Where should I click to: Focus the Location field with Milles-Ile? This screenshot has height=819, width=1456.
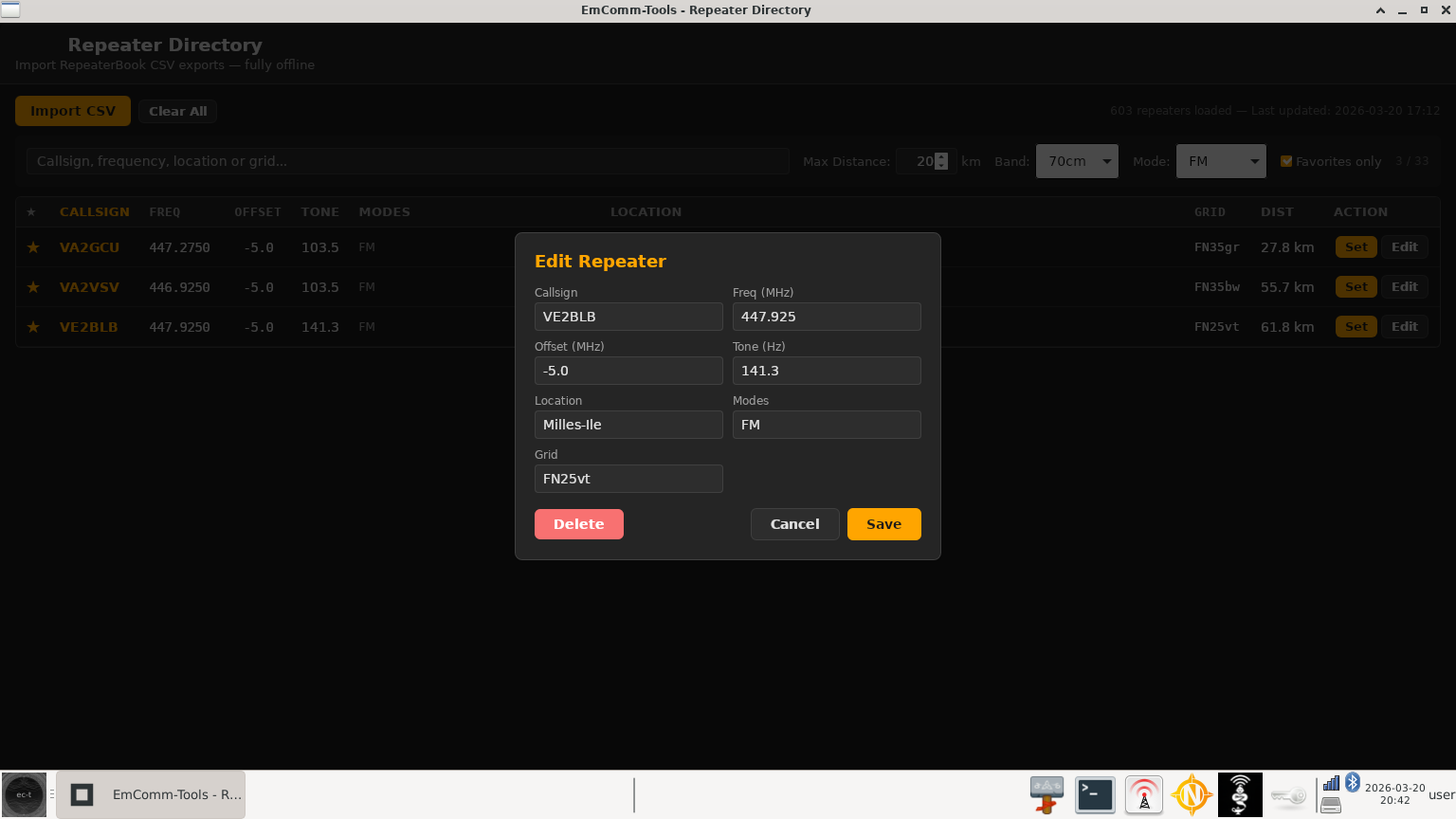[628, 425]
